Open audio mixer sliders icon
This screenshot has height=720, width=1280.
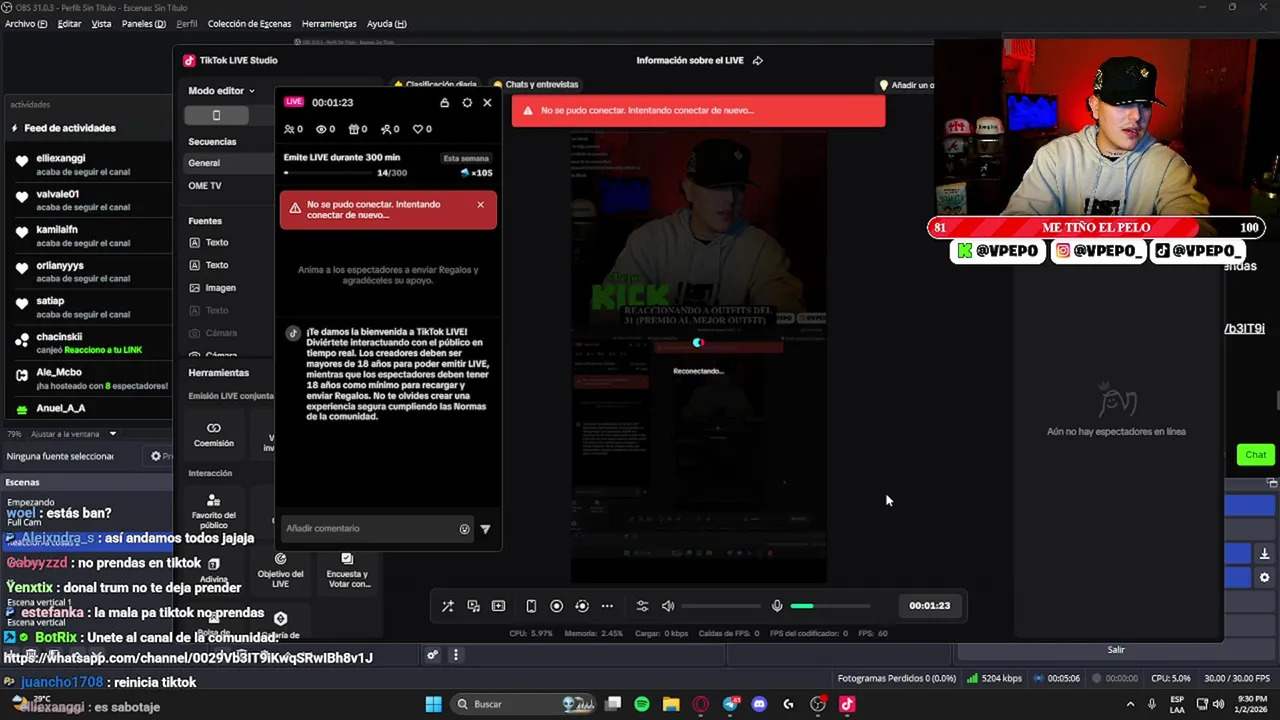[642, 606]
